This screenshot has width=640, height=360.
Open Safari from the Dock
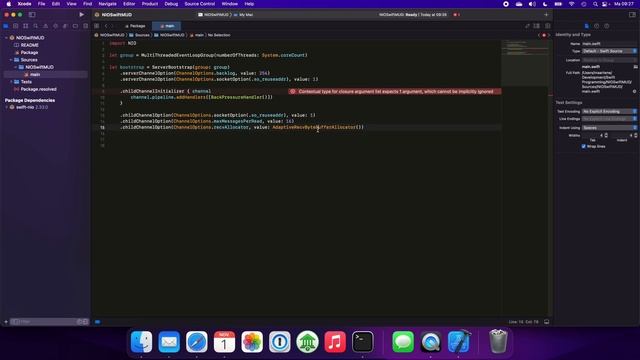click(x=197, y=342)
